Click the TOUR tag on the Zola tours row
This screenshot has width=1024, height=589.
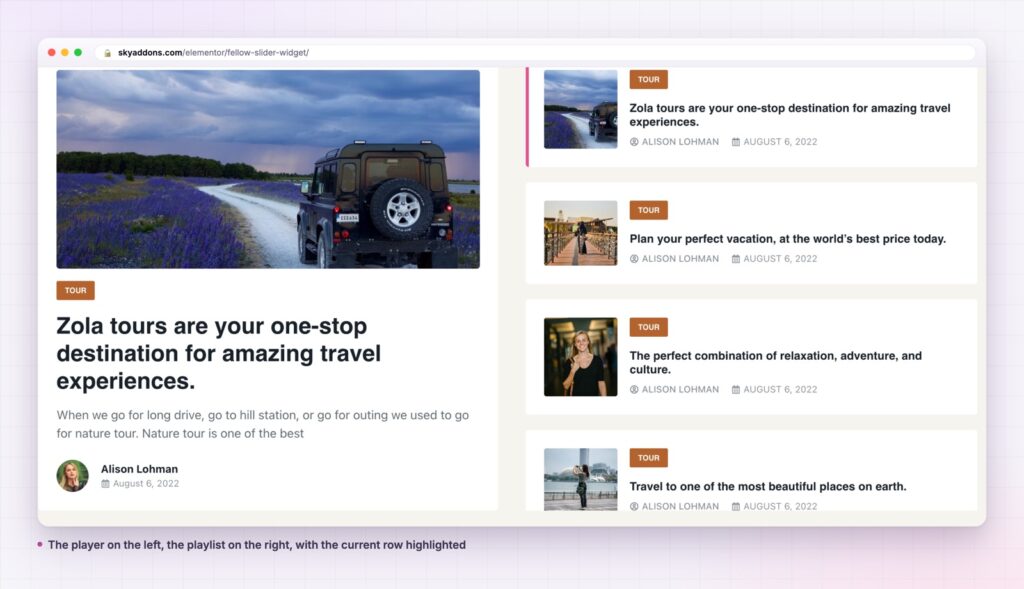(x=648, y=80)
